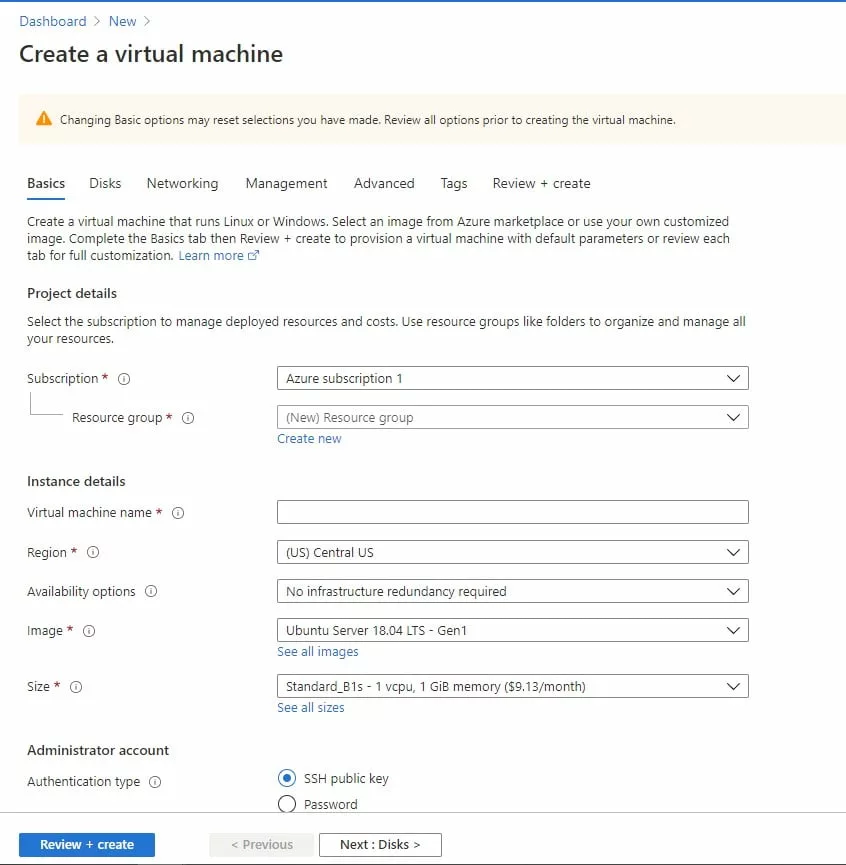Screen dimensions: 846x865
Task: Click the Create new resource group link
Action: point(309,439)
